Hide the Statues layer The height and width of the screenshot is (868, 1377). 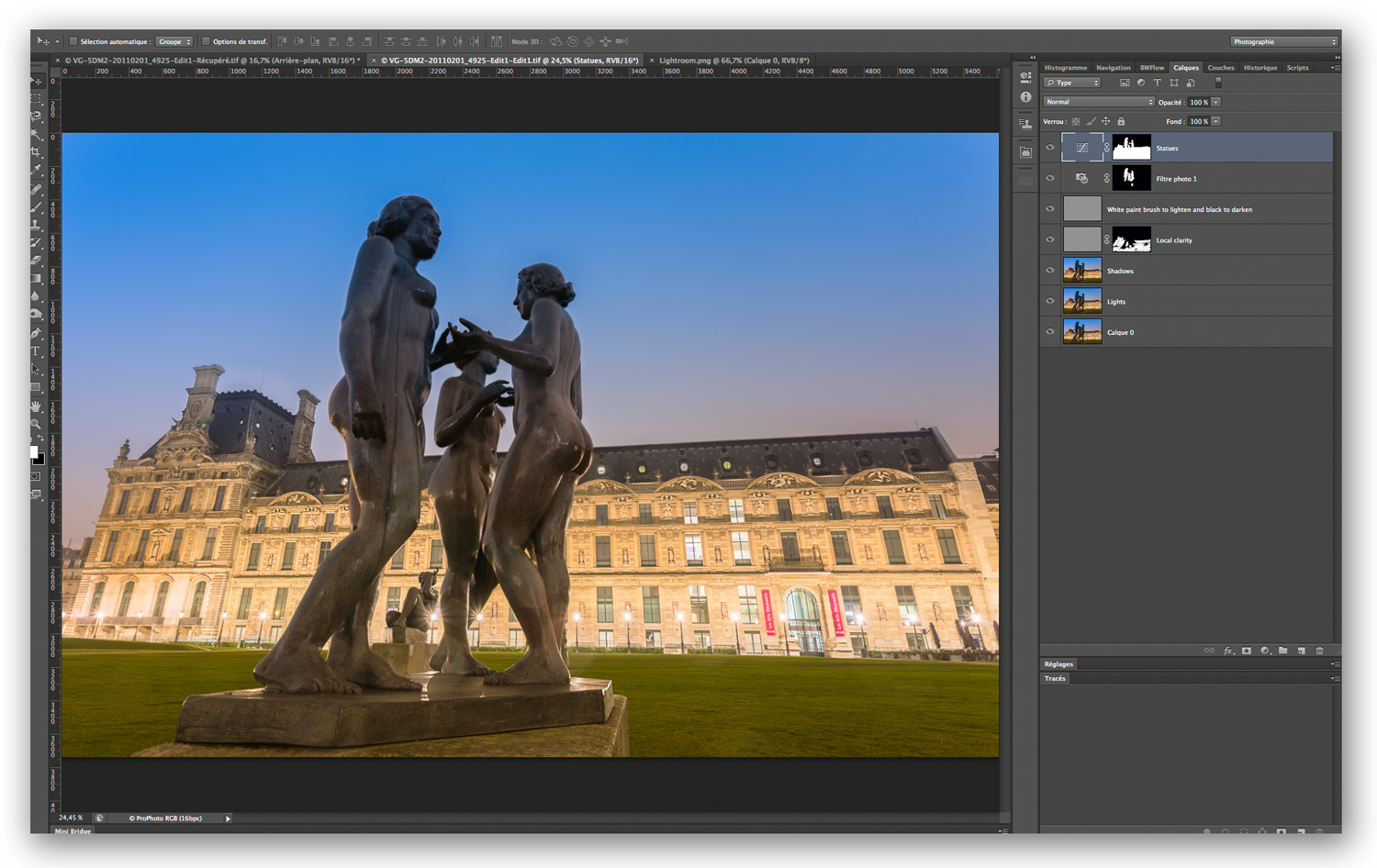pos(1050,148)
